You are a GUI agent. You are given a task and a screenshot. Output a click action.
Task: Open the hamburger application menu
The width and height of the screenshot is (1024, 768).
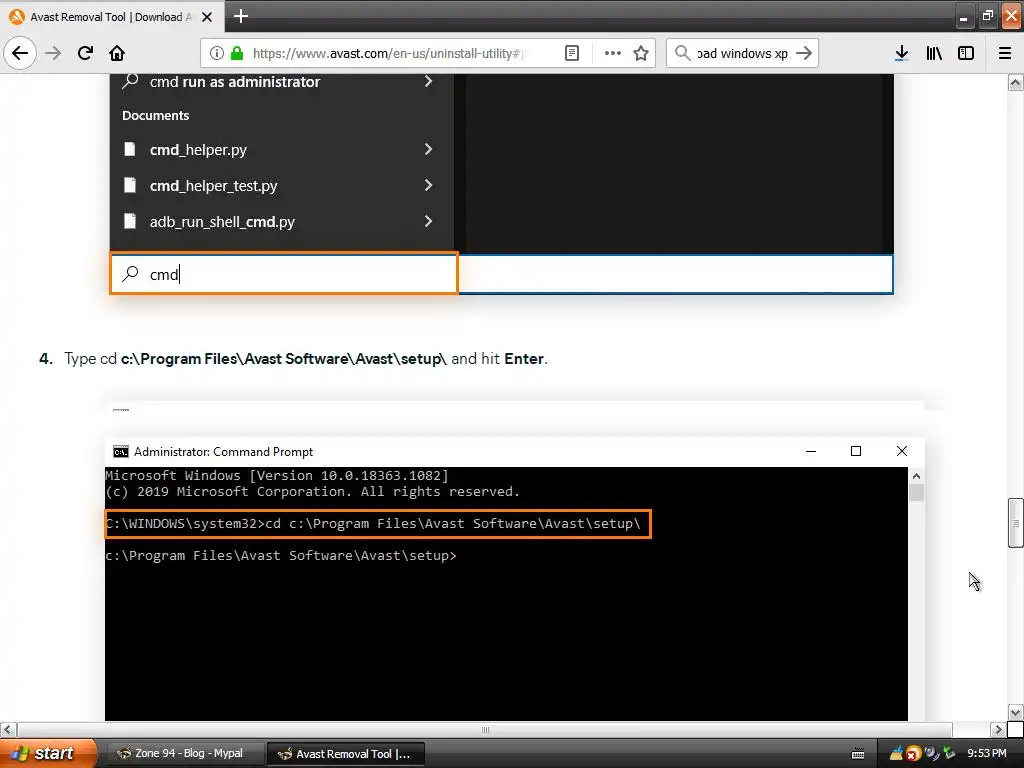(x=1005, y=53)
